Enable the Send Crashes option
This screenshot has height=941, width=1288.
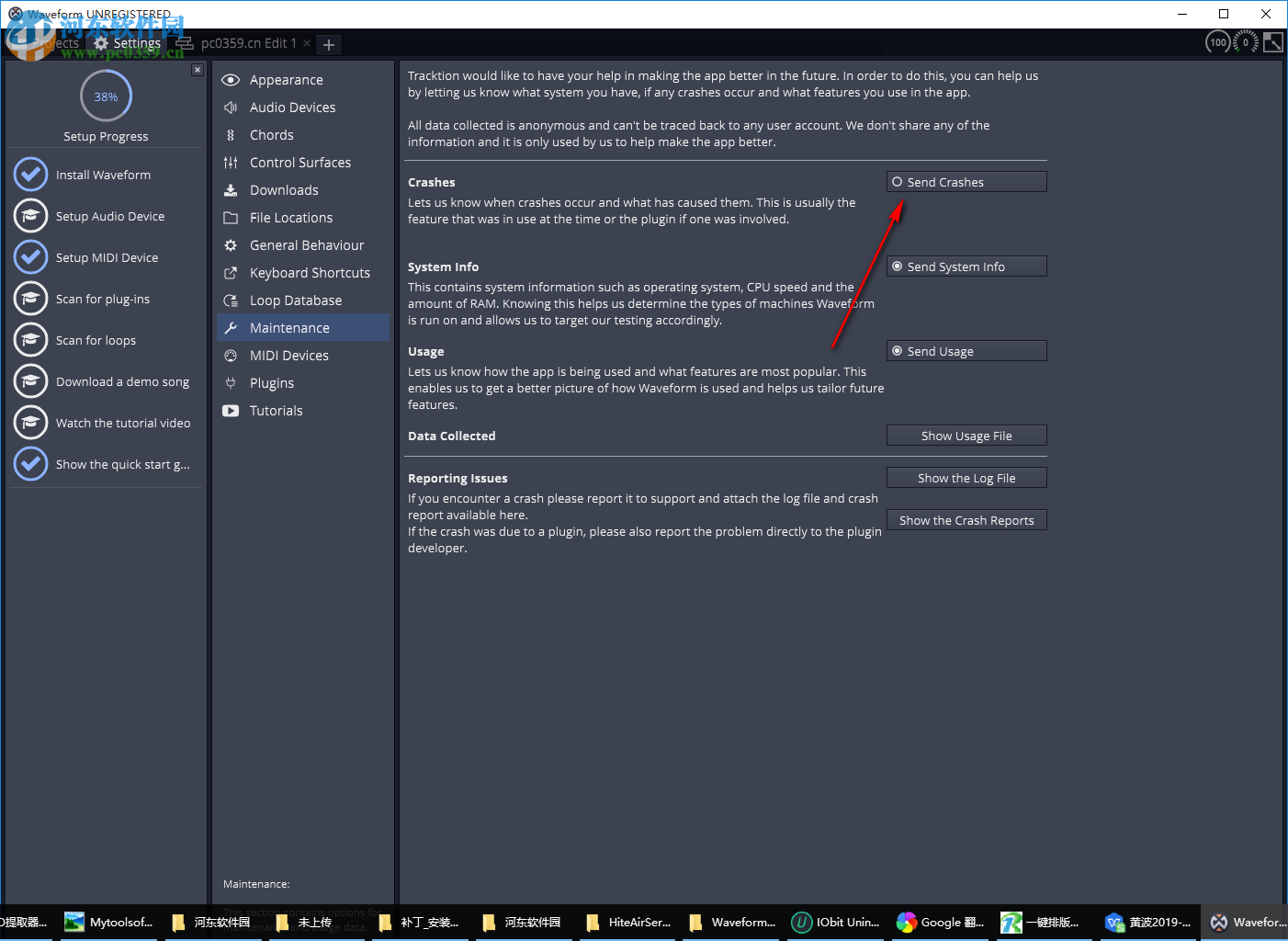(x=966, y=181)
